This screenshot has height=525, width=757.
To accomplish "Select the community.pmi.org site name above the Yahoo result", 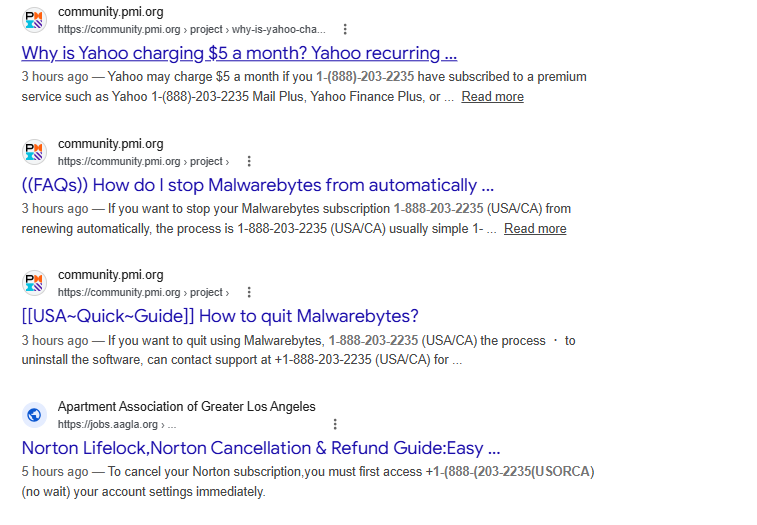I will click(111, 12).
